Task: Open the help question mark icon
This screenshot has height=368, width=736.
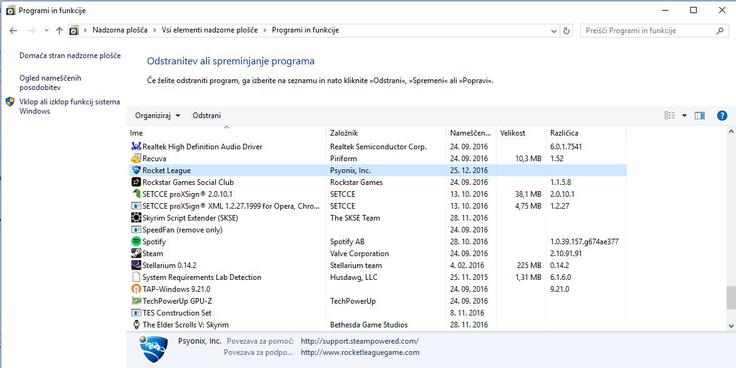Action: click(x=722, y=115)
